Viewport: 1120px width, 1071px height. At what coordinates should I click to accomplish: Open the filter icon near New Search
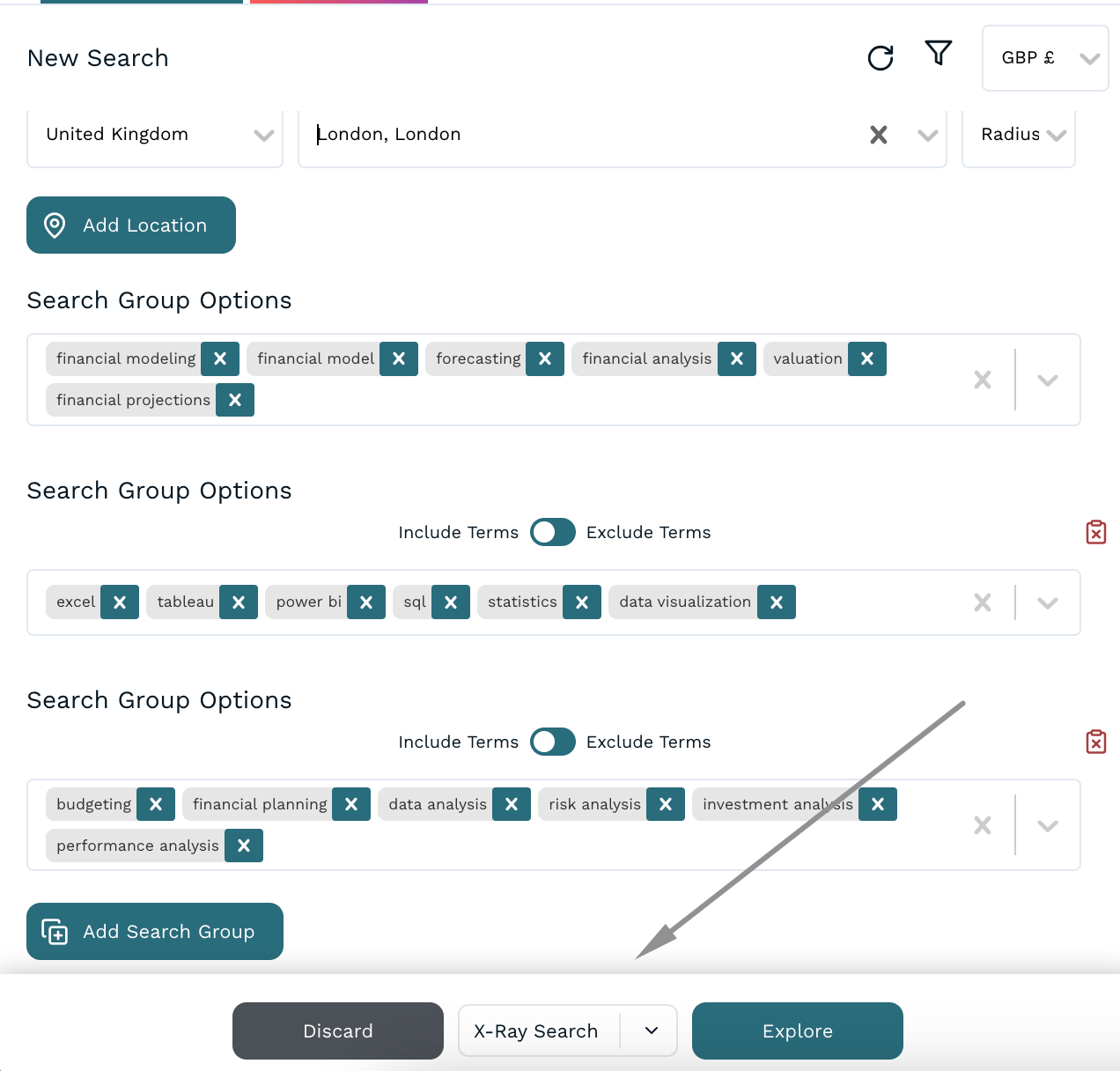pos(939,54)
